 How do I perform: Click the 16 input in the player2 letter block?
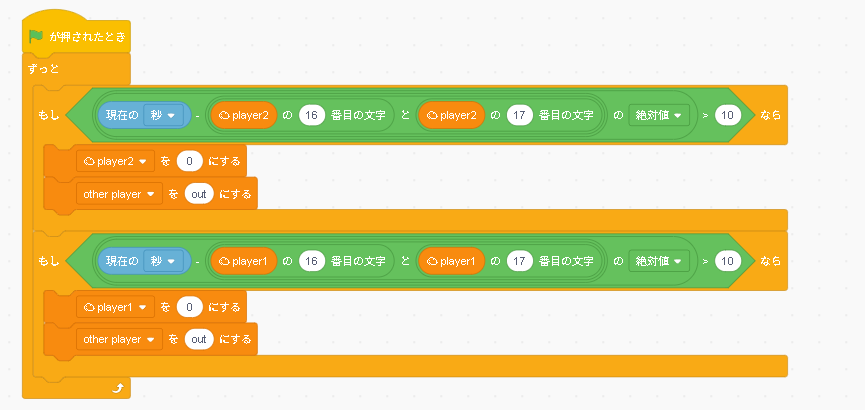coord(312,115)
